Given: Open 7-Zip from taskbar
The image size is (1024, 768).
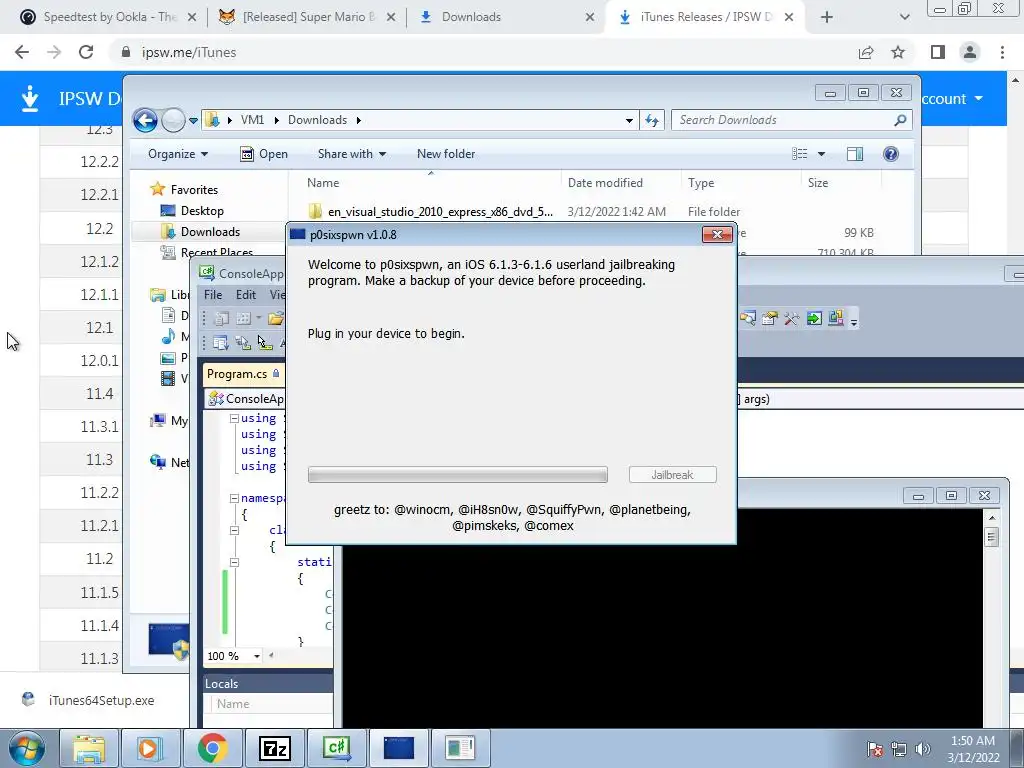Looking at the screenshot, I should pos(274,748).
